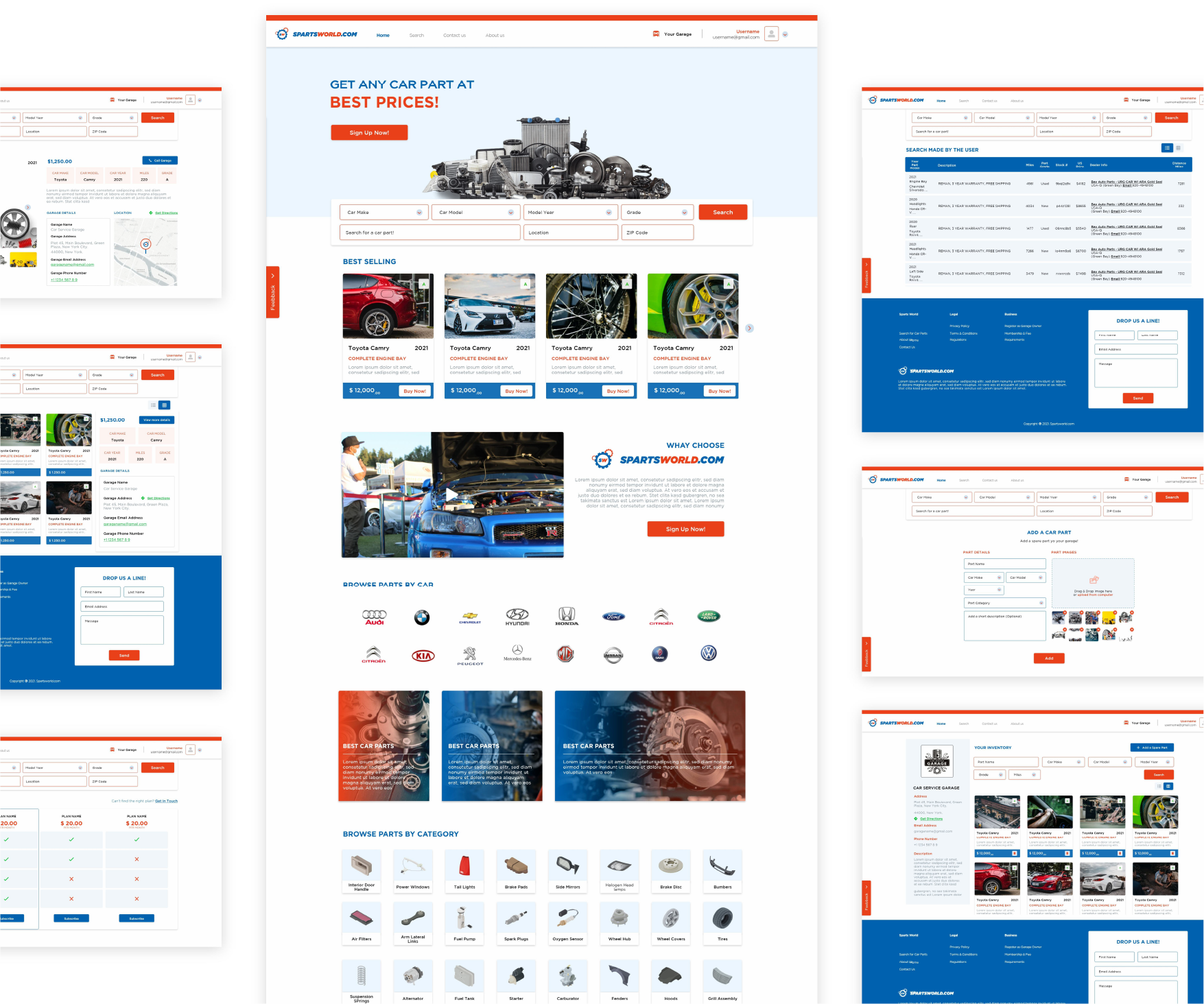Screen dimensions: 1204x1004
Task: Play the Why Choose video
Action: pyautogui.click(x=452, y=494)
